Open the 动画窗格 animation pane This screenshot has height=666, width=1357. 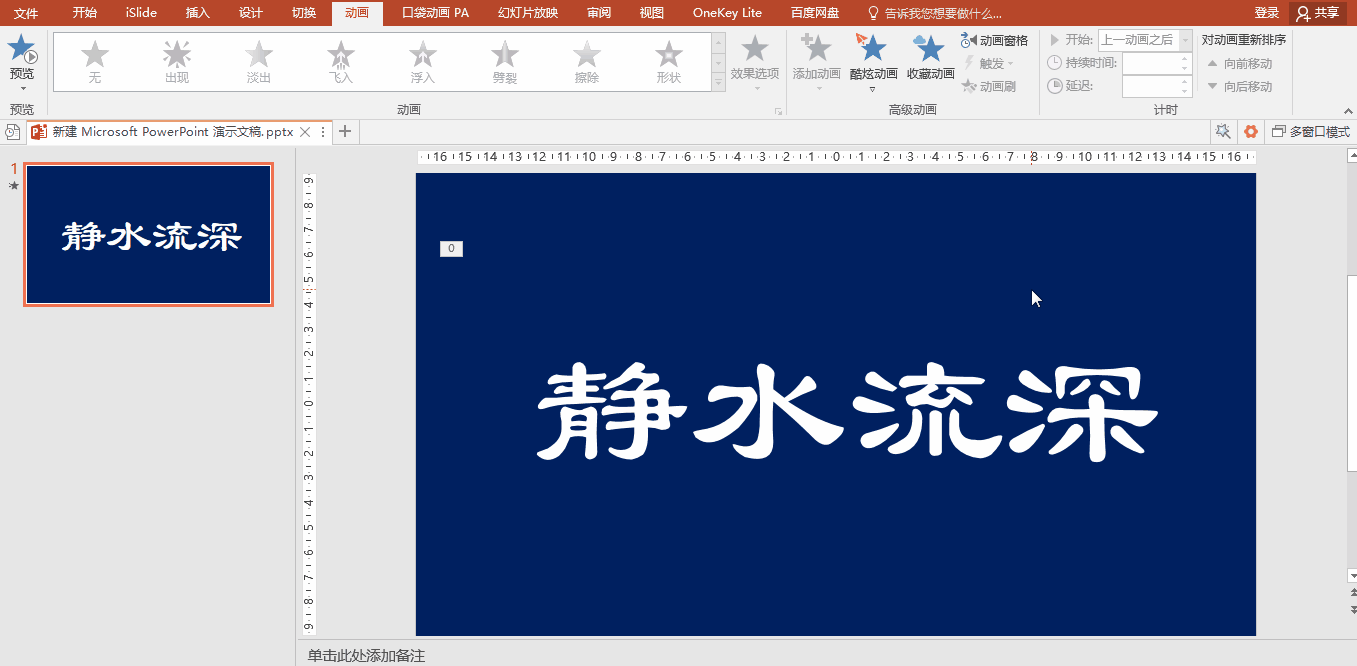pyautogui.click(x=994, y=41)
